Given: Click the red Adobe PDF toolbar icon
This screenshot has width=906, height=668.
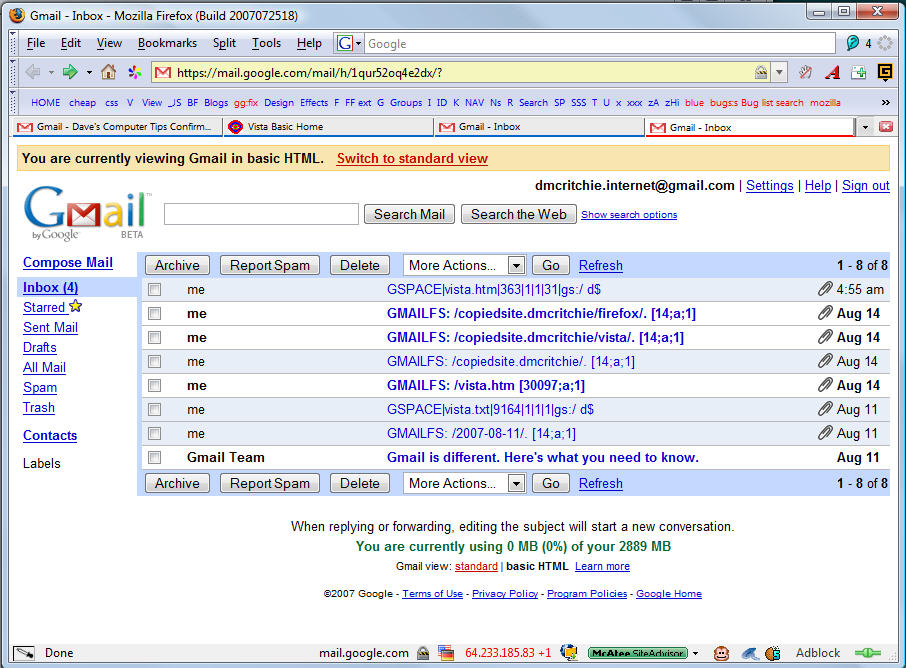Looking at the screenshot, I should coord(833,72).
